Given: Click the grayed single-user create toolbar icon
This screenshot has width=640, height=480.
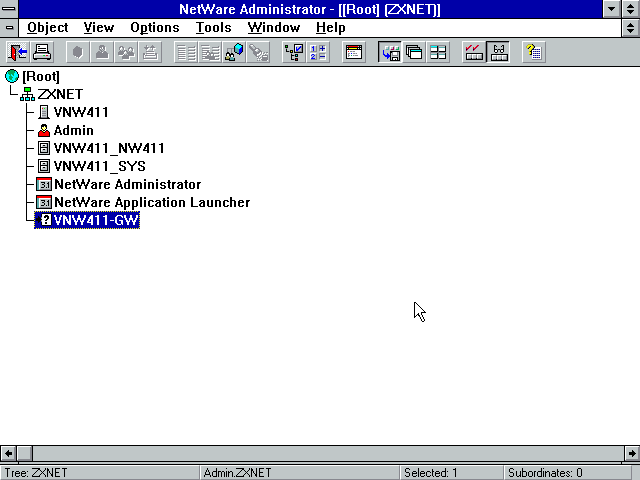Looking at the screenshot, I should (x=102, y=52).
